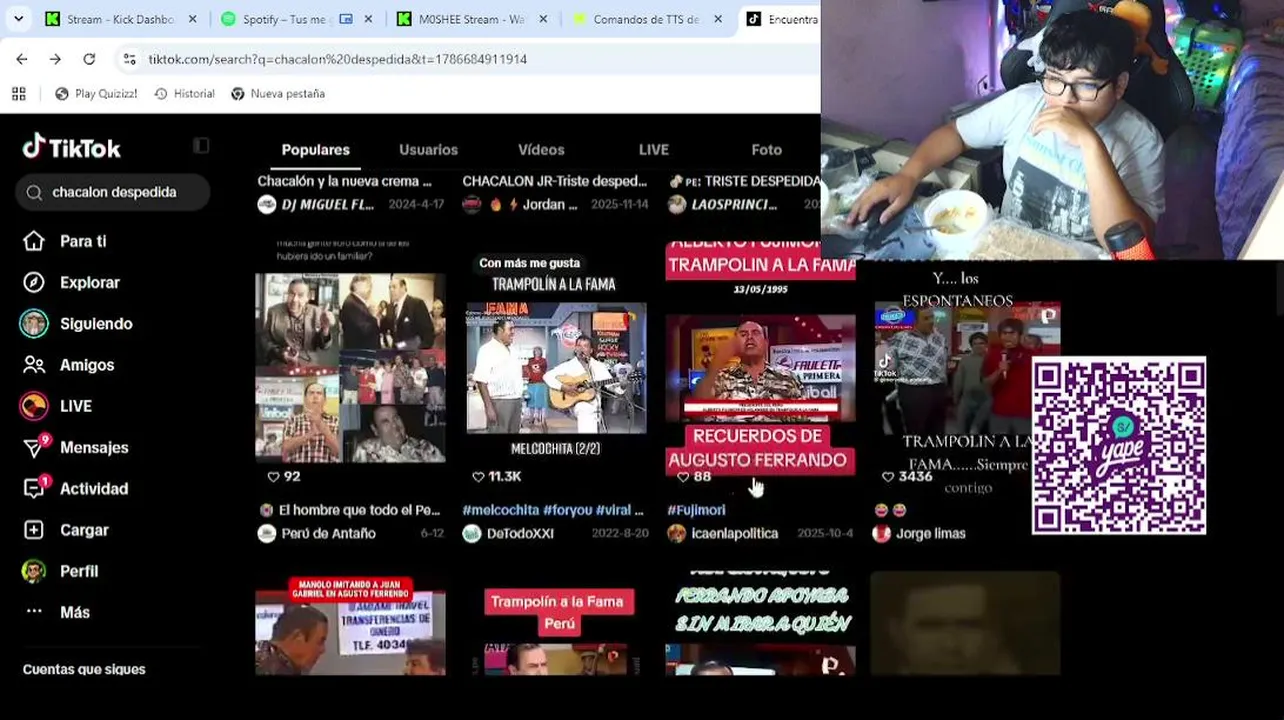Expand the browser tab search dropdown
The width and height of the screenshot is (1284, 720).
pyautogui.click(x=19, y=19)
